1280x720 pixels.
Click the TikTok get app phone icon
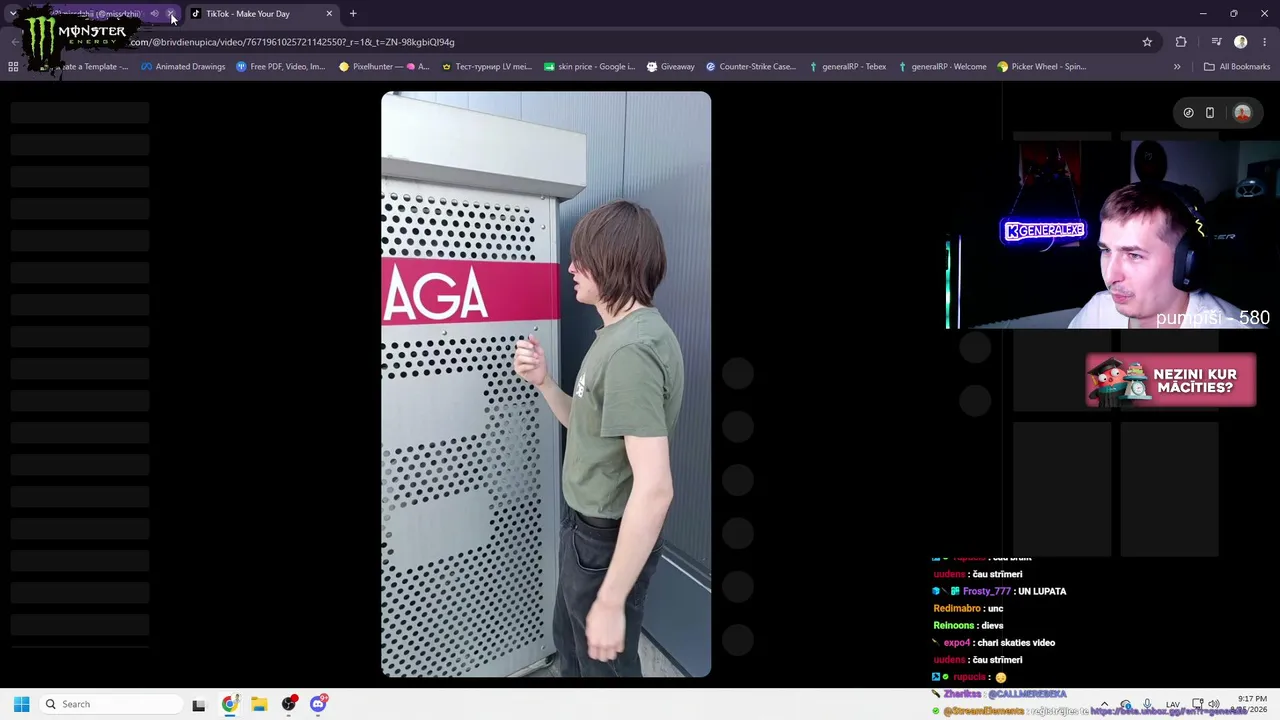(x=1210, y=113)
